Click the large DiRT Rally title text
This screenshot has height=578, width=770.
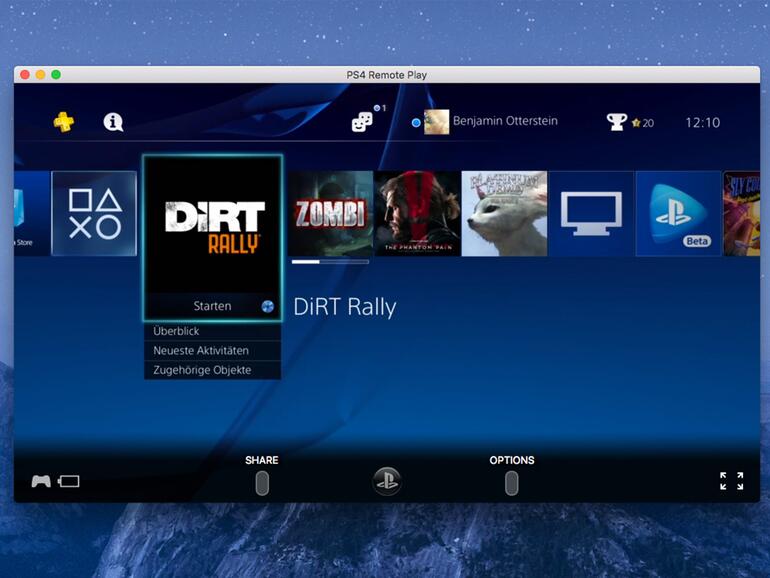tap(345, 307)
